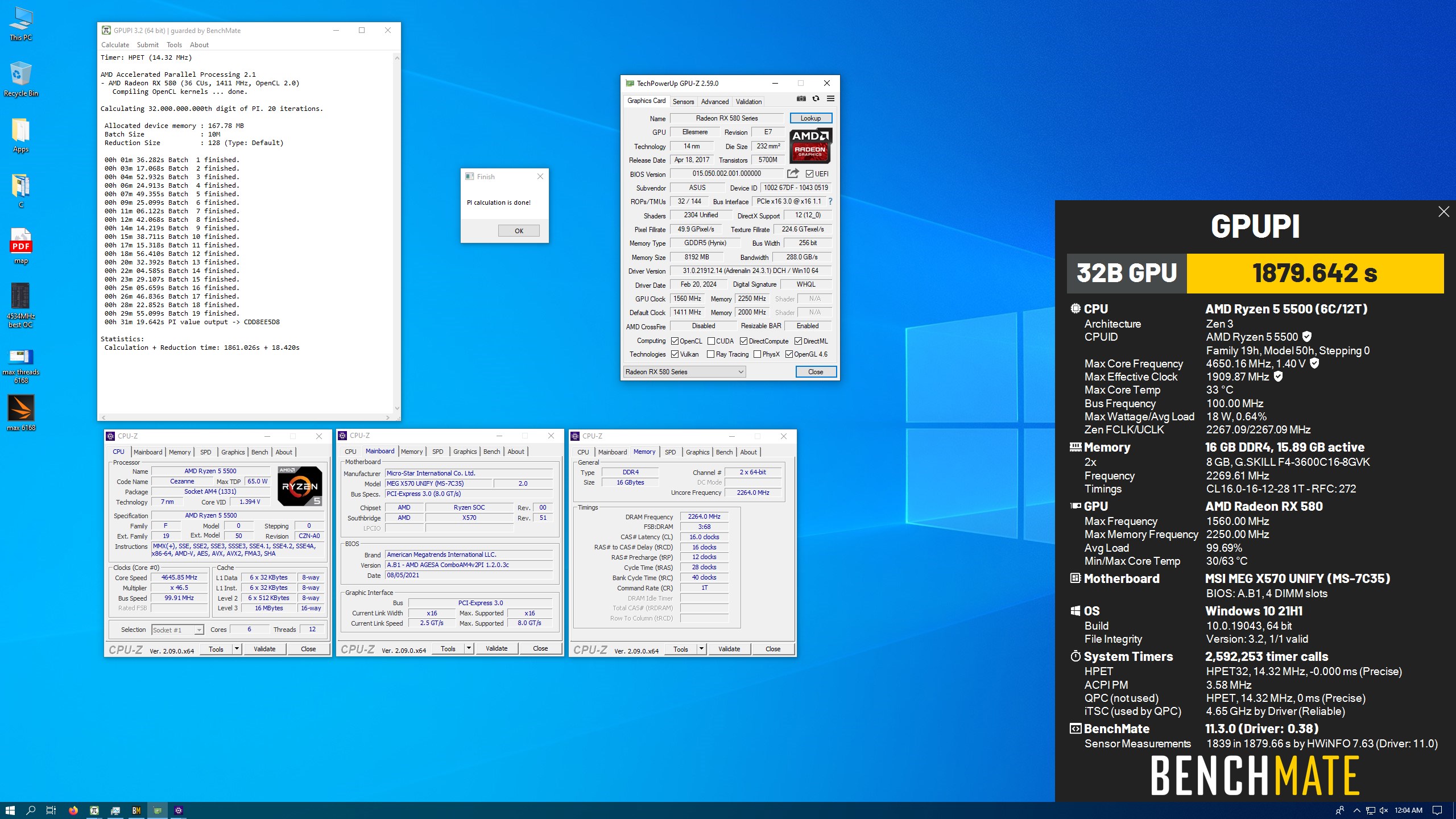Screen dimensions: 1456x819
Task: Click muted volume icon in system tray
Action: 1384,810
